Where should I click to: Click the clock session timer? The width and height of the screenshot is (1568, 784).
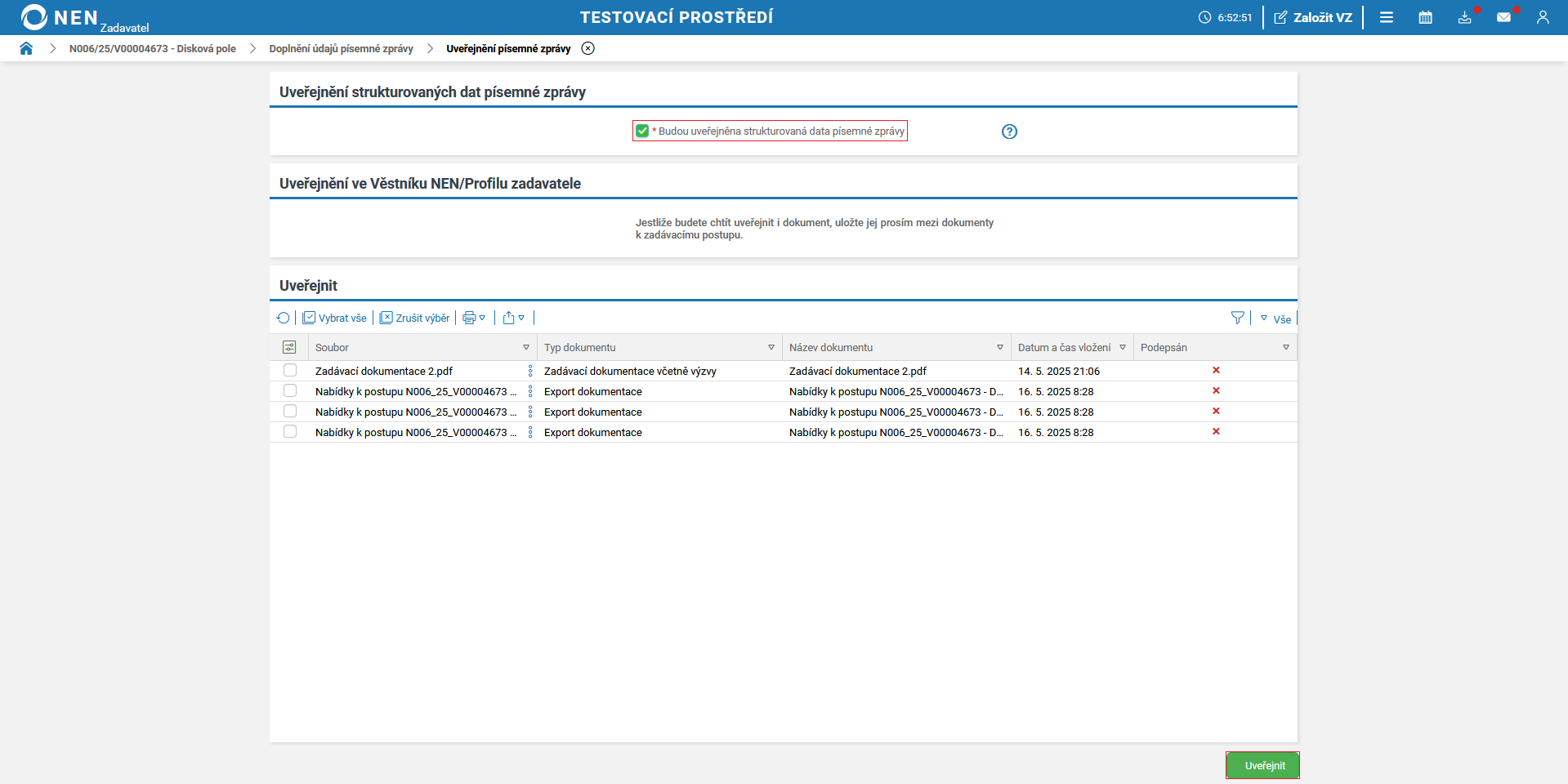coord(1225,17)
